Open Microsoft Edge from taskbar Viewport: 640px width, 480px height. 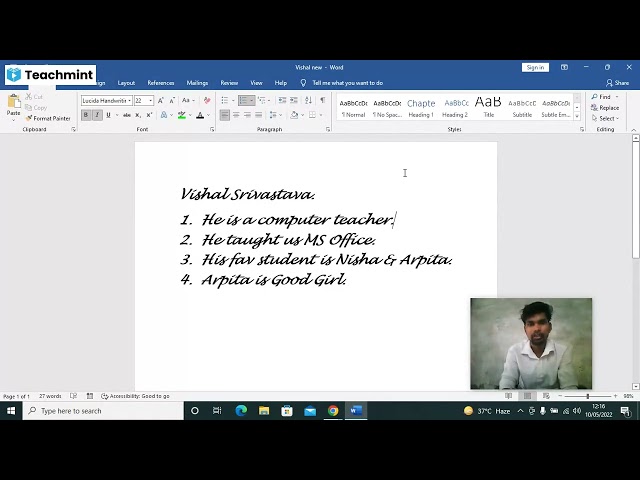tap(241, 411)
